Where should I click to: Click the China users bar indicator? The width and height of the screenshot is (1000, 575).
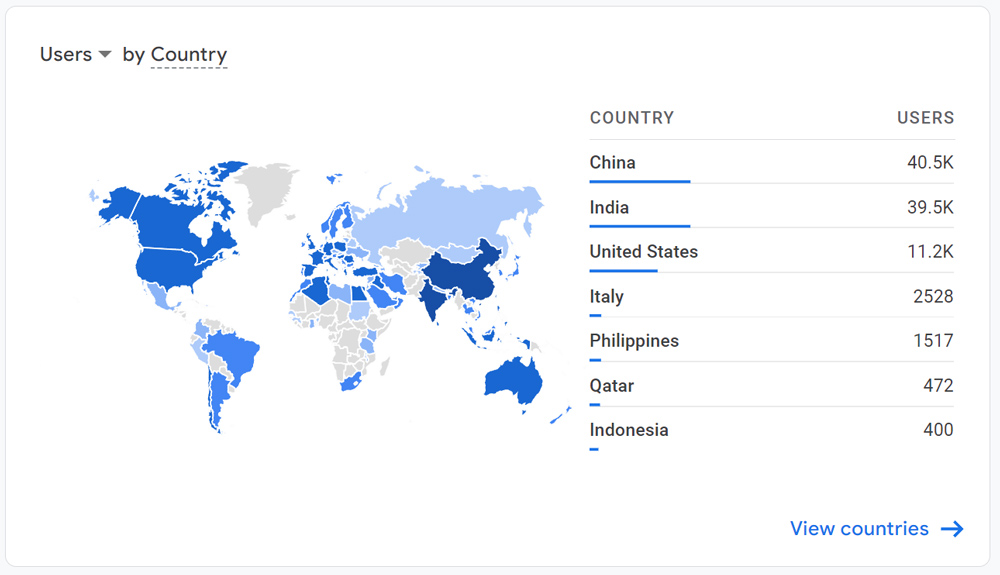640,182
